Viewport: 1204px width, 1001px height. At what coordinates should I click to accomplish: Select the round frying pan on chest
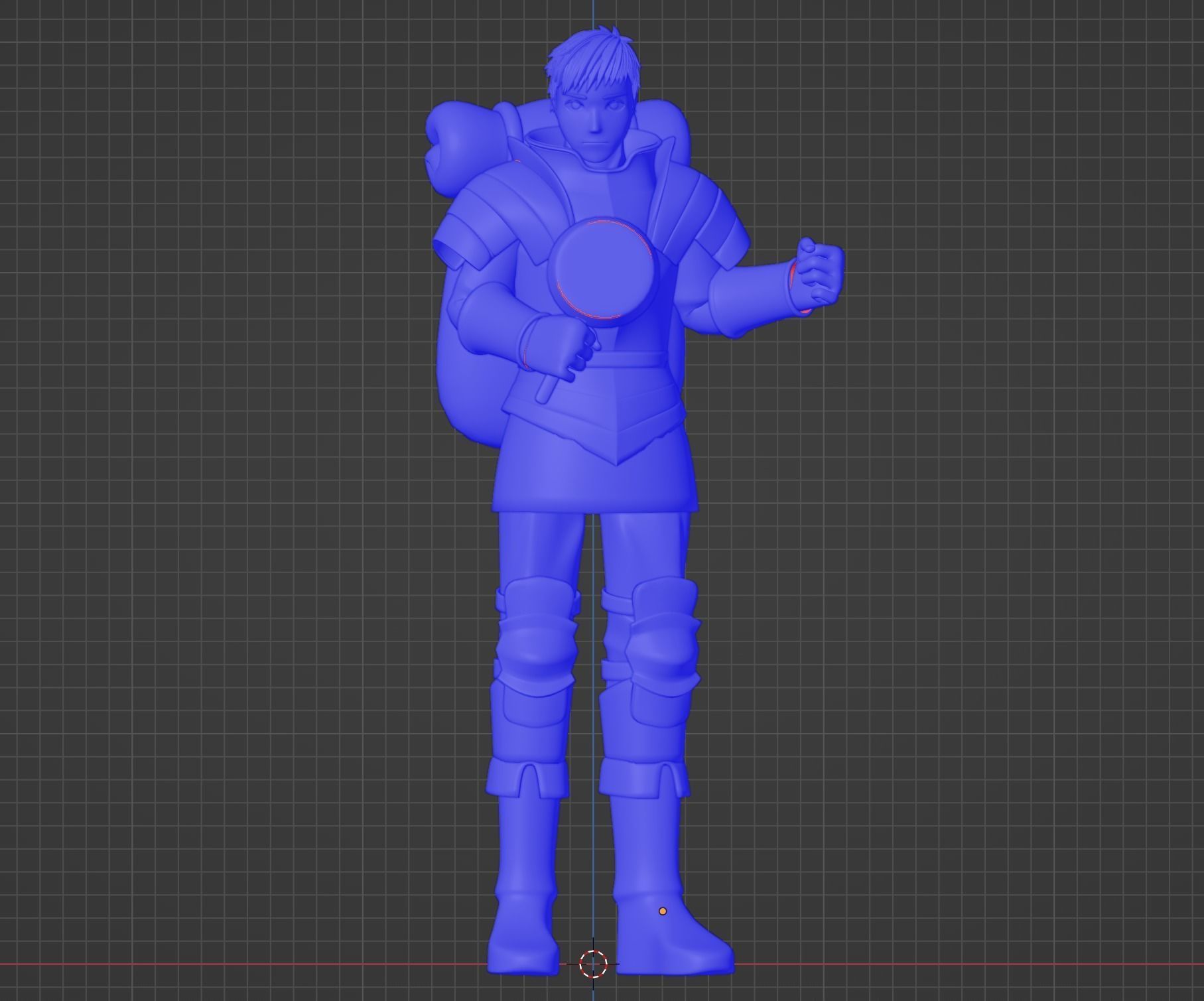coord(604,271)
